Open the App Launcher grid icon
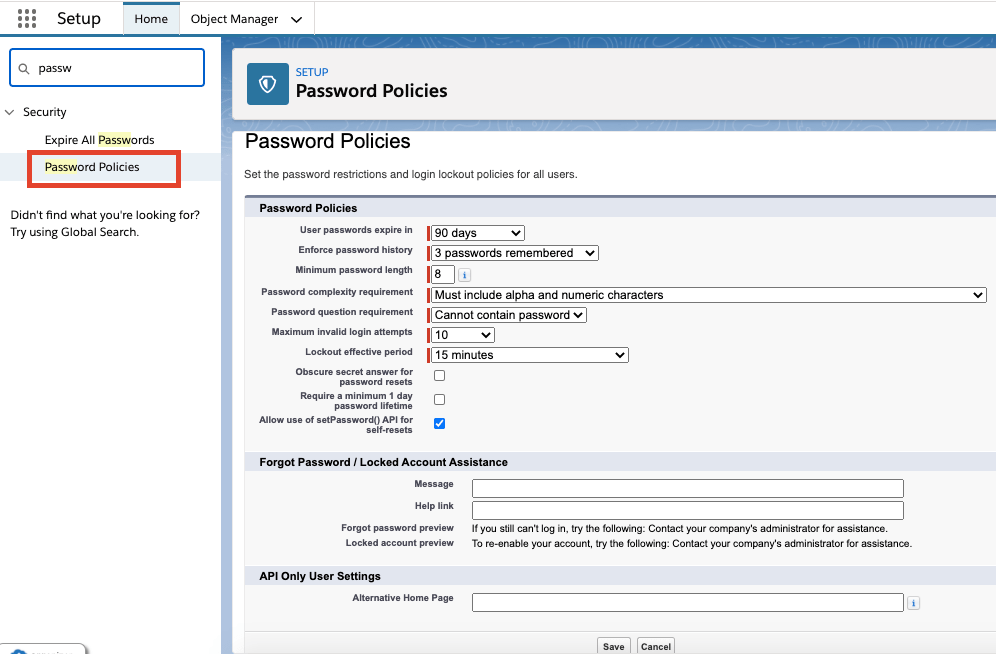The height and width of the screenshot is (654, 996). pyautogui.click(x=27, y=19)
